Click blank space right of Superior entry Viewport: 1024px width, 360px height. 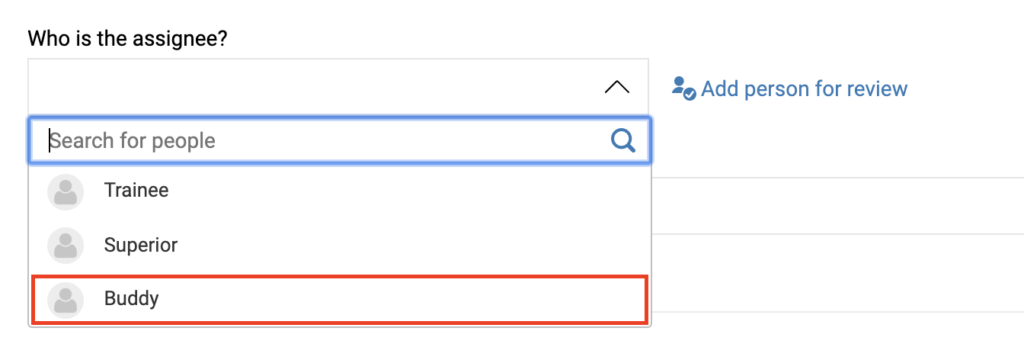411,245
